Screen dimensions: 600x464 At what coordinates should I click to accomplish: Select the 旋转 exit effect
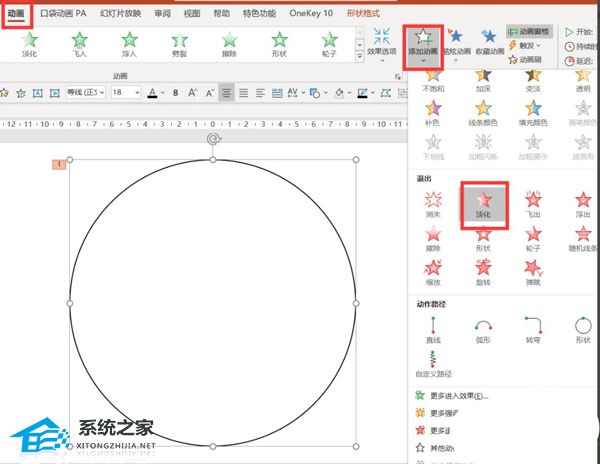[483, 273]
